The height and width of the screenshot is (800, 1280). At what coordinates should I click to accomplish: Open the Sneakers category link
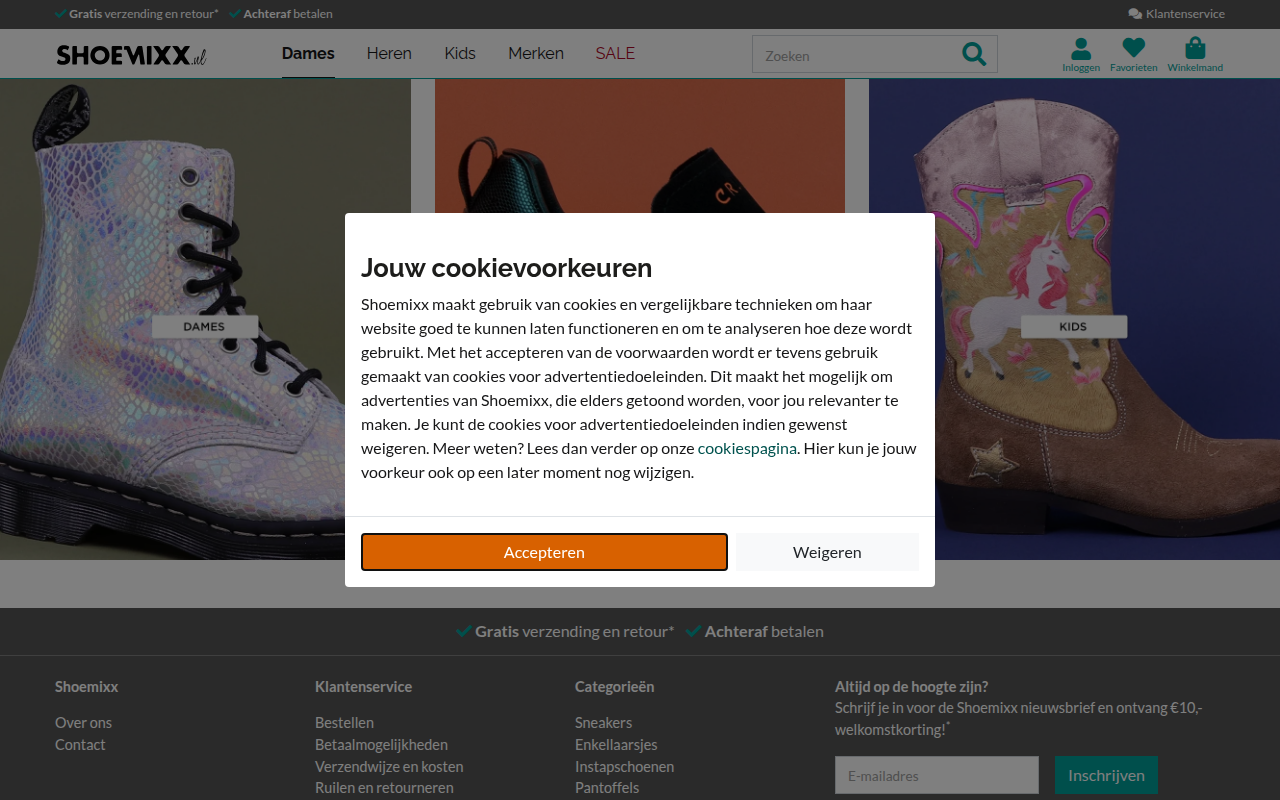603,722
